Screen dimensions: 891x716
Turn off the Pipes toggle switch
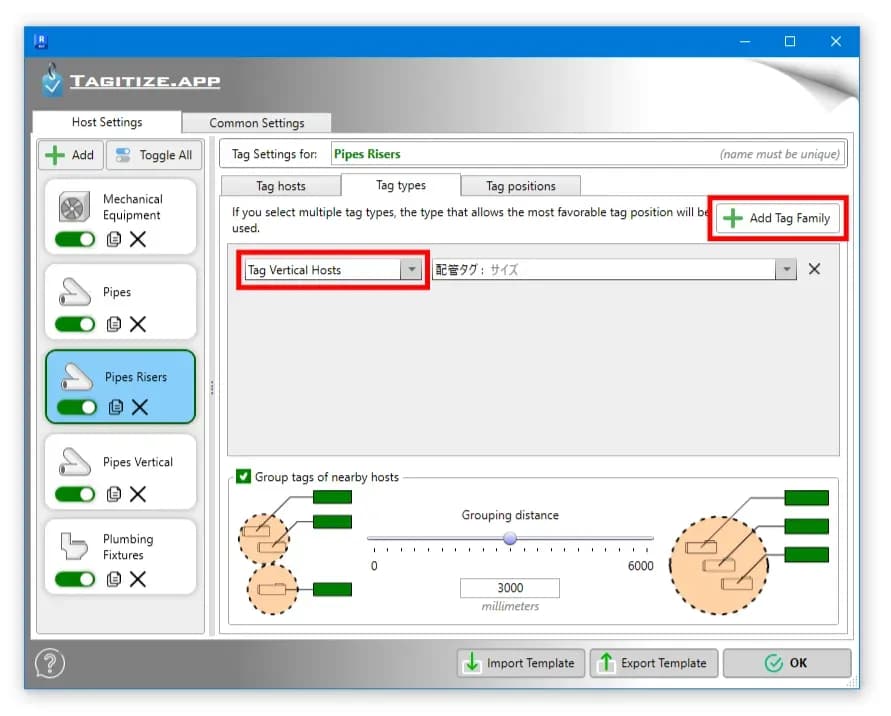point(75,324)
